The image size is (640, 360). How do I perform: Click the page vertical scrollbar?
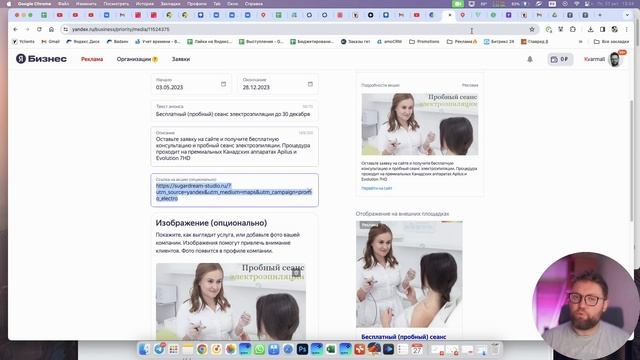click(x=632, y=161)
